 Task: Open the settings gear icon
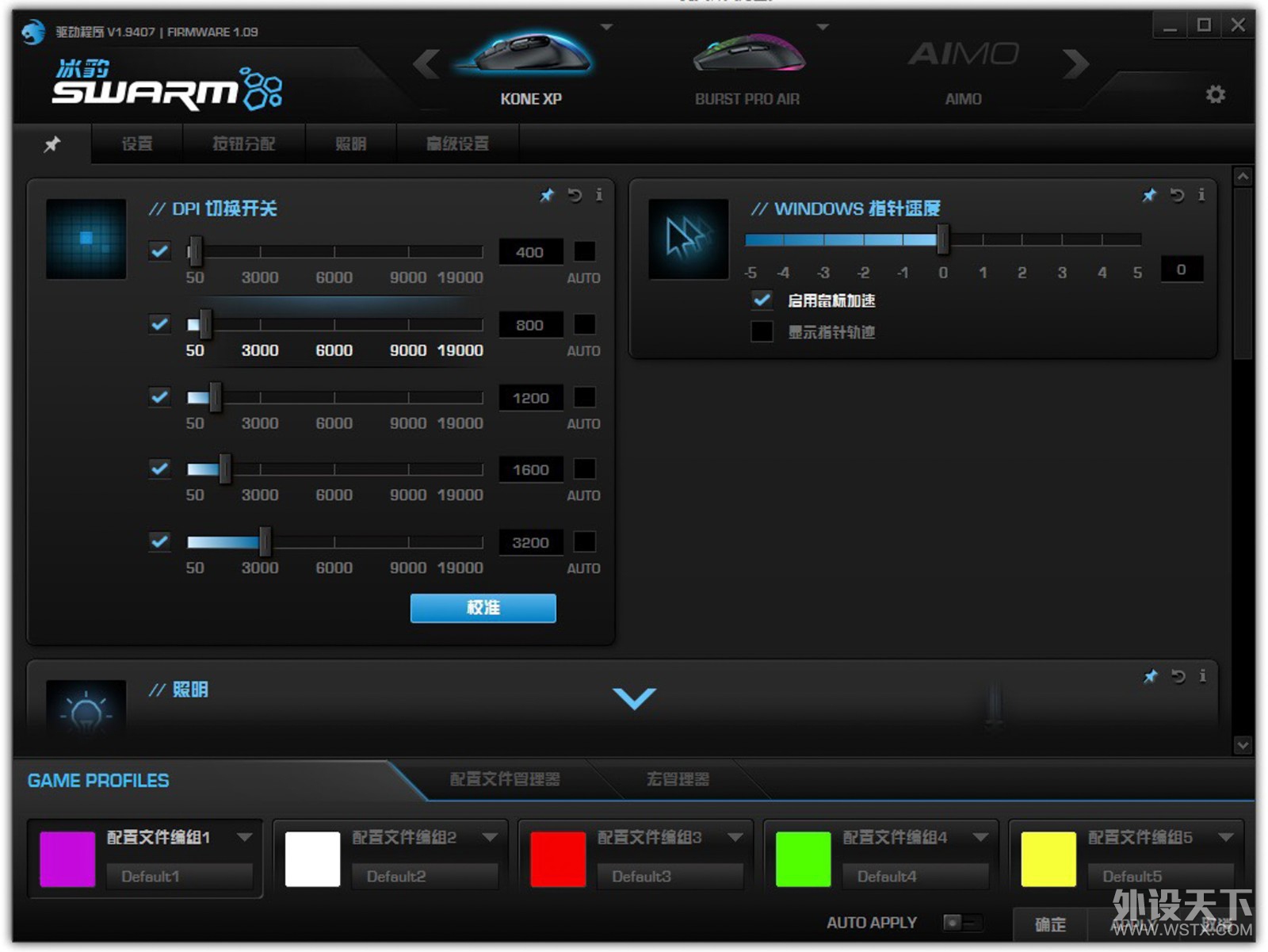[1215, 94]
